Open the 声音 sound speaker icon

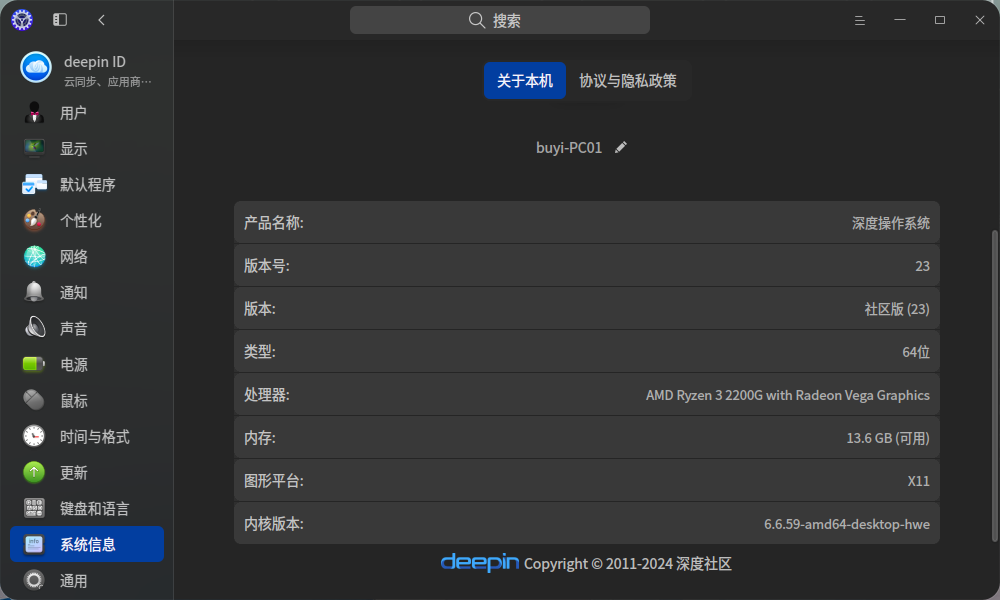[34, 328]
